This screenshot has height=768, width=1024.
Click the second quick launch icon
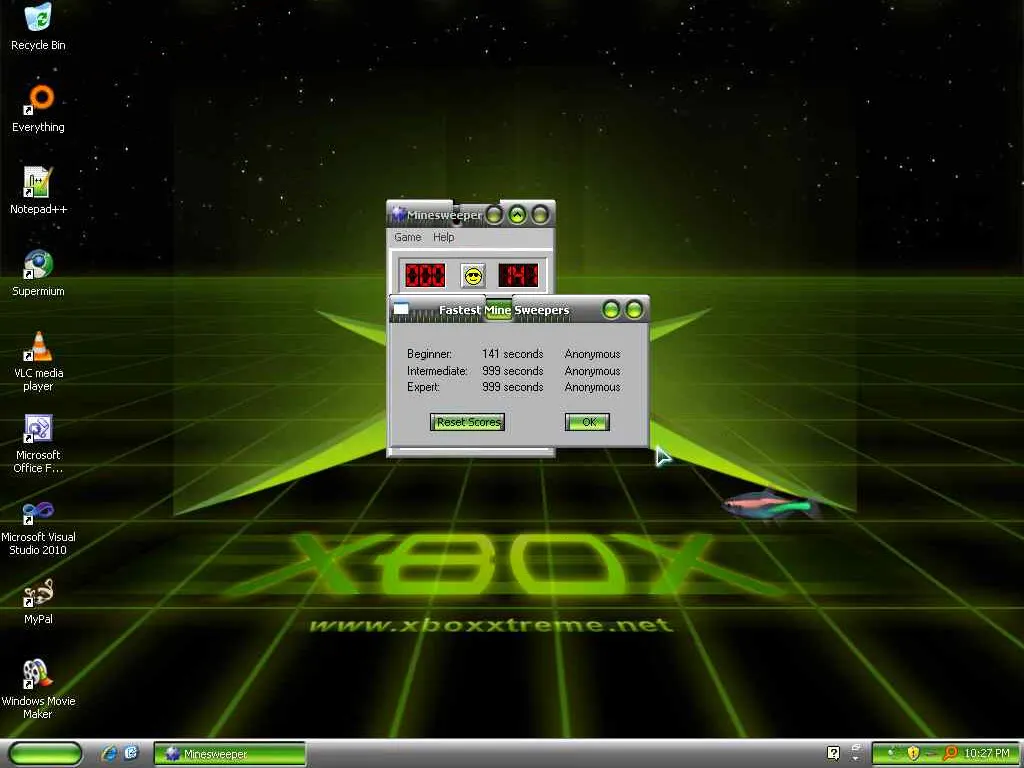coord(131,753)
